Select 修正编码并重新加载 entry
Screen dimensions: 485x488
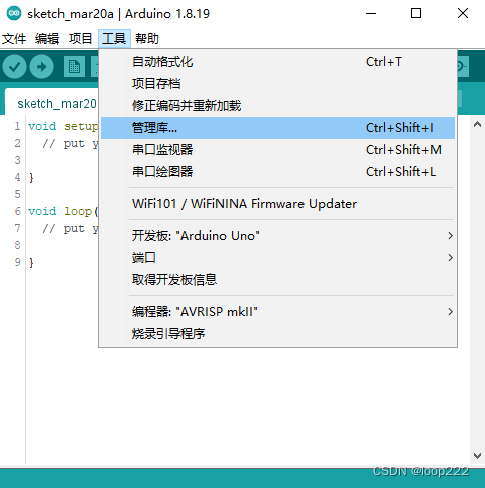(x=278, y=106)
